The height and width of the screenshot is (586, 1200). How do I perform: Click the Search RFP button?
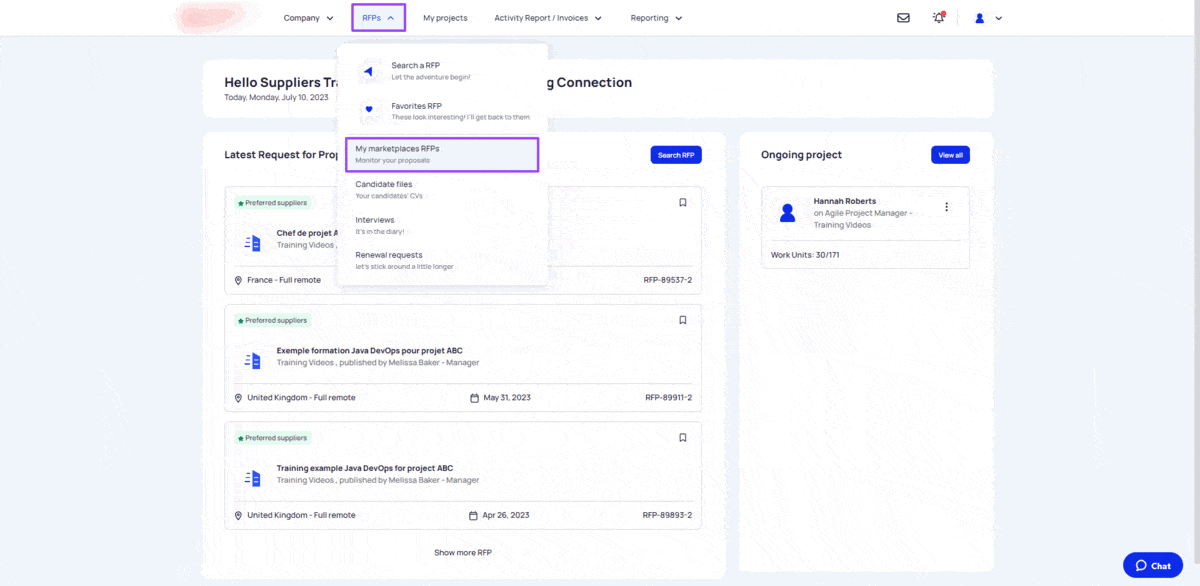675,155
